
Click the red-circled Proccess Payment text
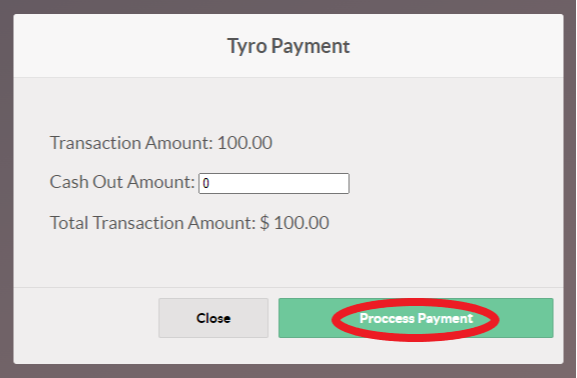416,318
